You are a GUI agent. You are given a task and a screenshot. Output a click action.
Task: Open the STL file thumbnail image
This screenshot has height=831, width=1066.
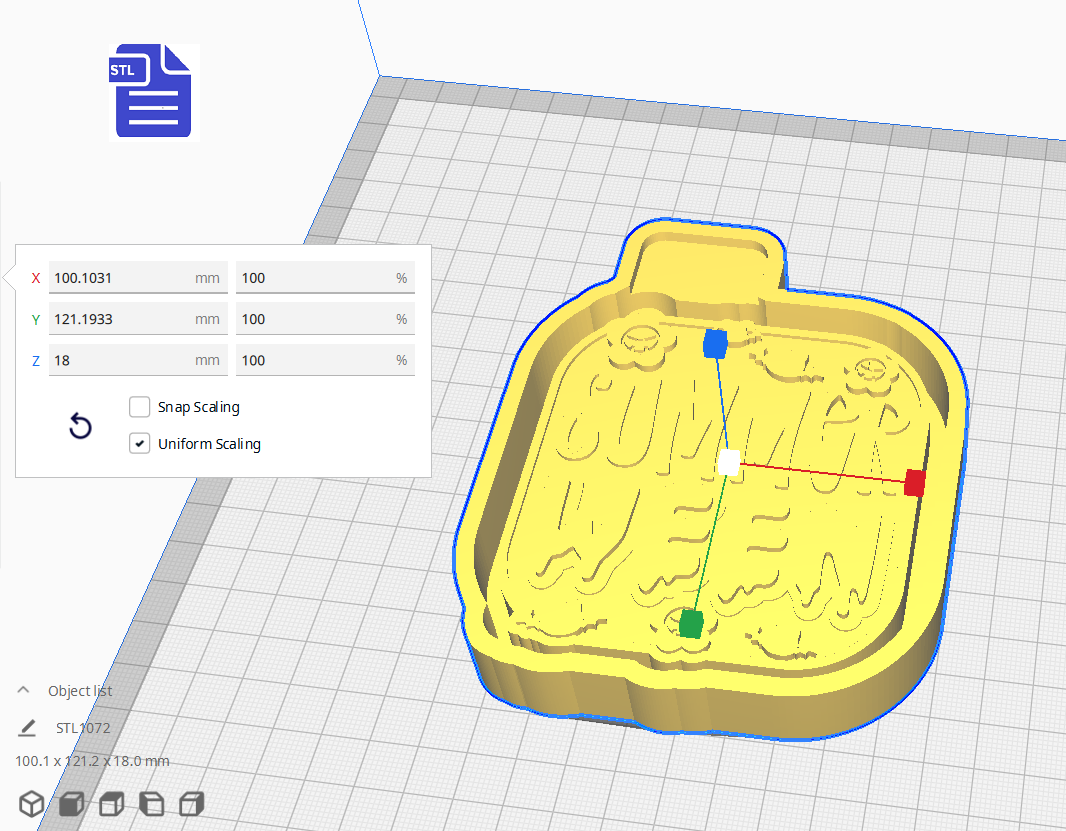(152, 91)
